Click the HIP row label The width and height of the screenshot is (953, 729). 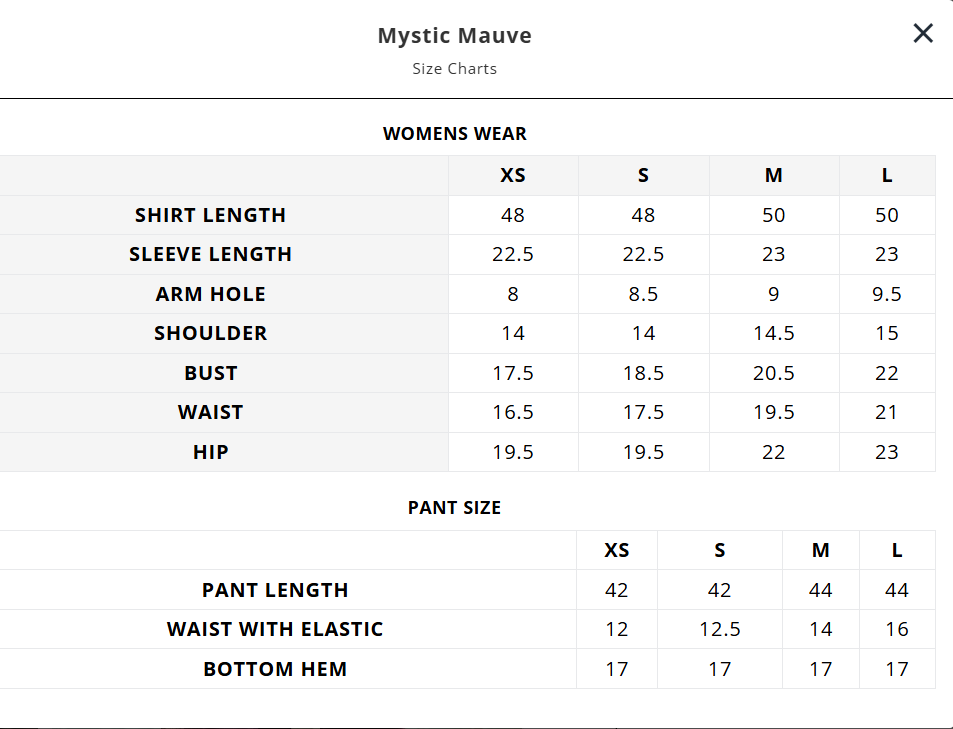[210, 452]
